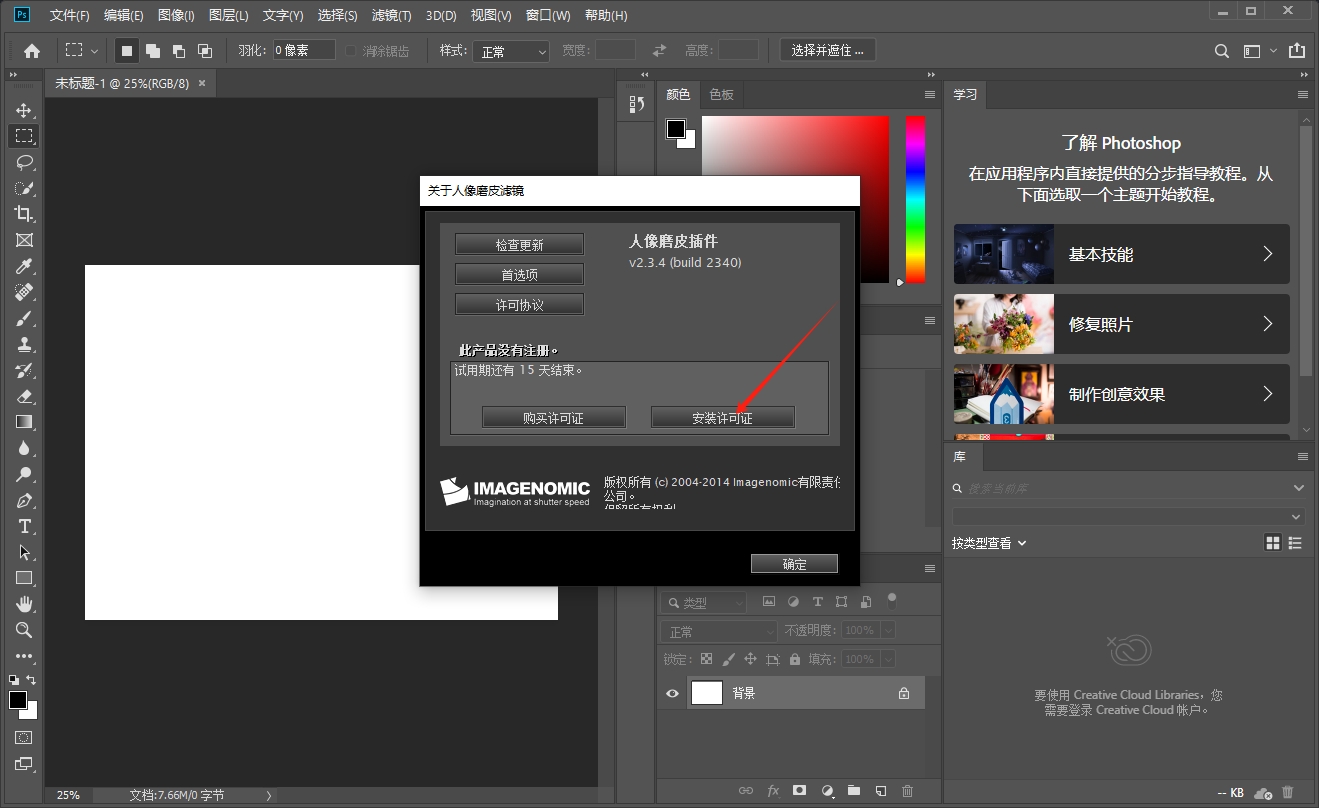Select the Hand tool

[x=24, y=604]
